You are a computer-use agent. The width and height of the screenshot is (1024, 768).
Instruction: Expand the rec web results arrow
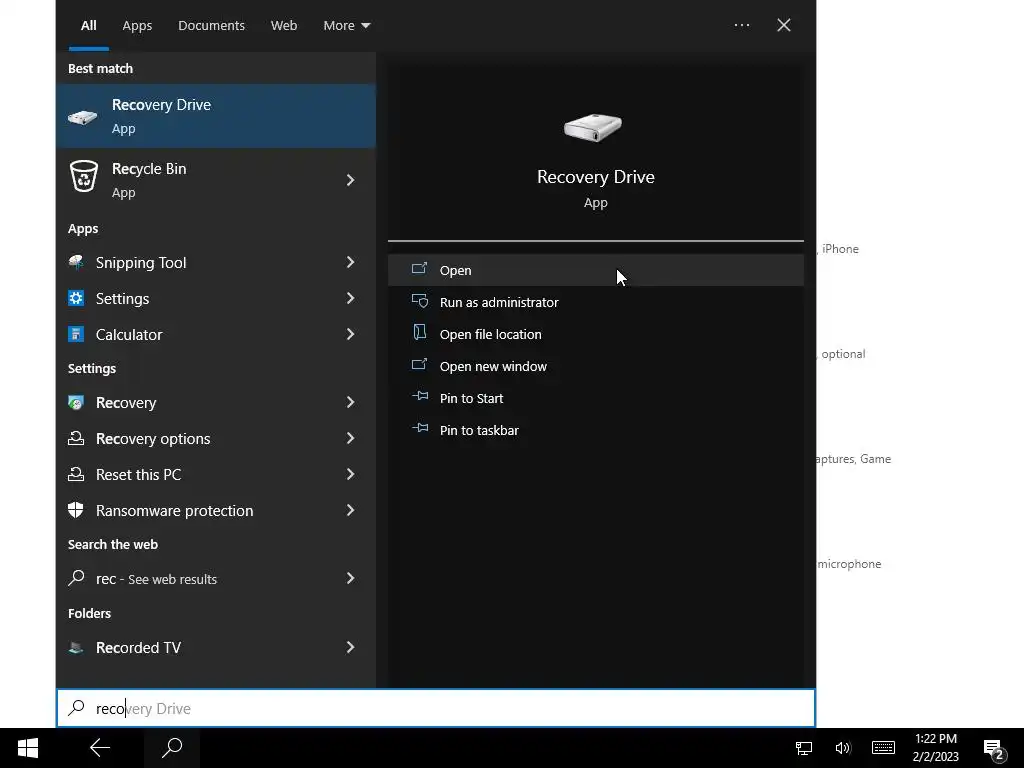tap(351, 579)
